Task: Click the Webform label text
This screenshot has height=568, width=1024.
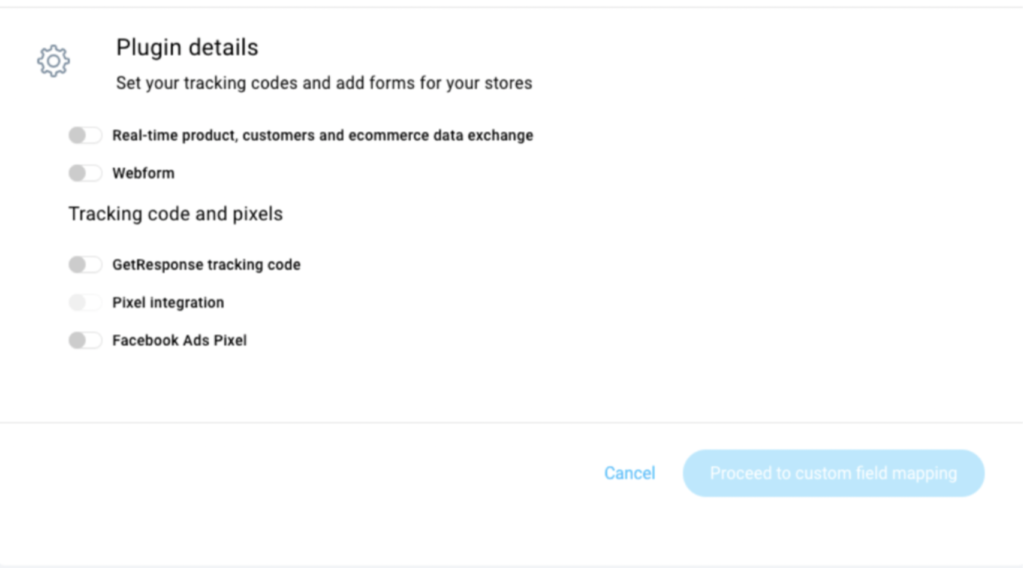Action: pyautogui.click(x=143, y=173)
